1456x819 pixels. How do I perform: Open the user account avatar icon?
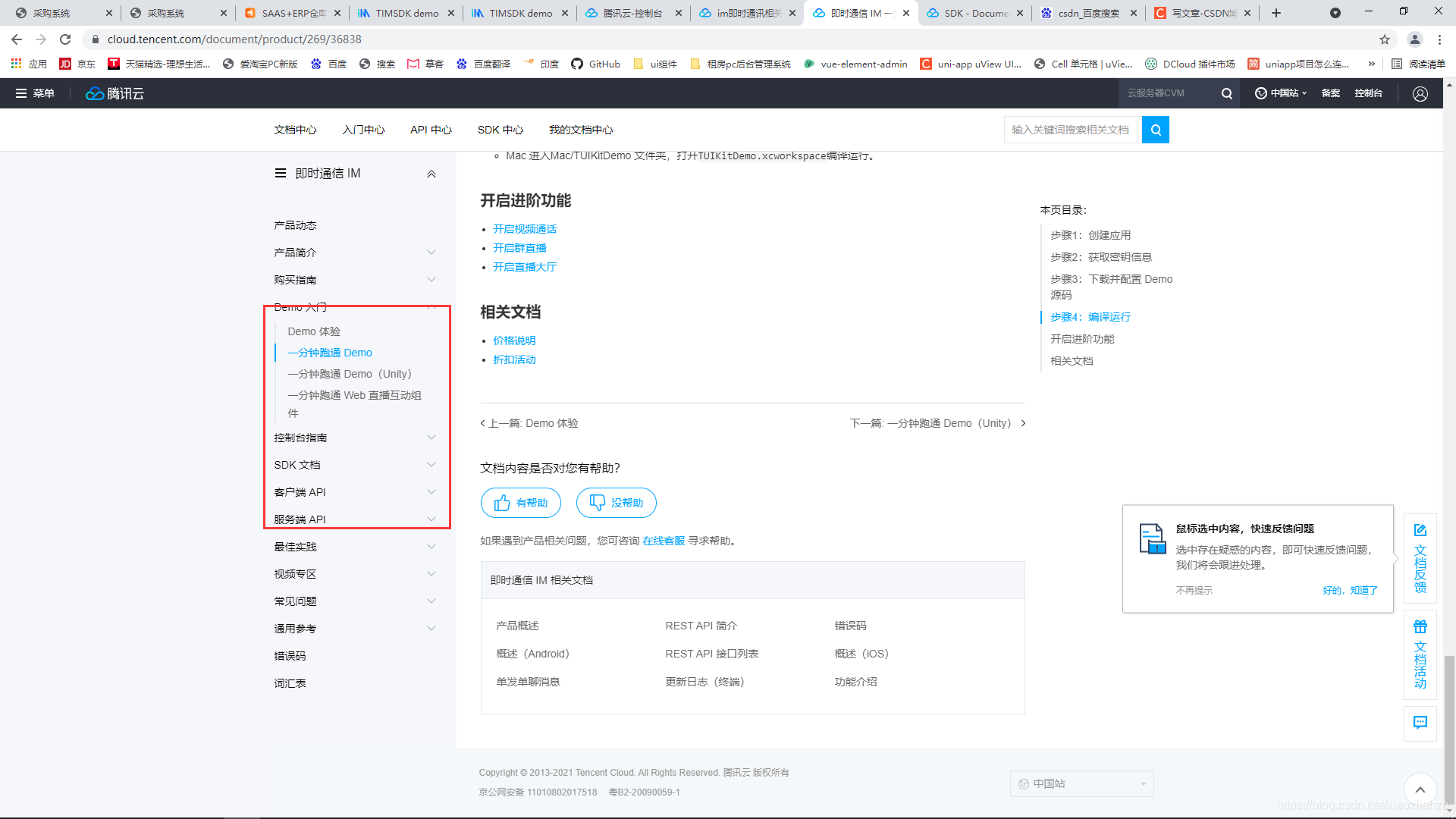[1420, 93]
